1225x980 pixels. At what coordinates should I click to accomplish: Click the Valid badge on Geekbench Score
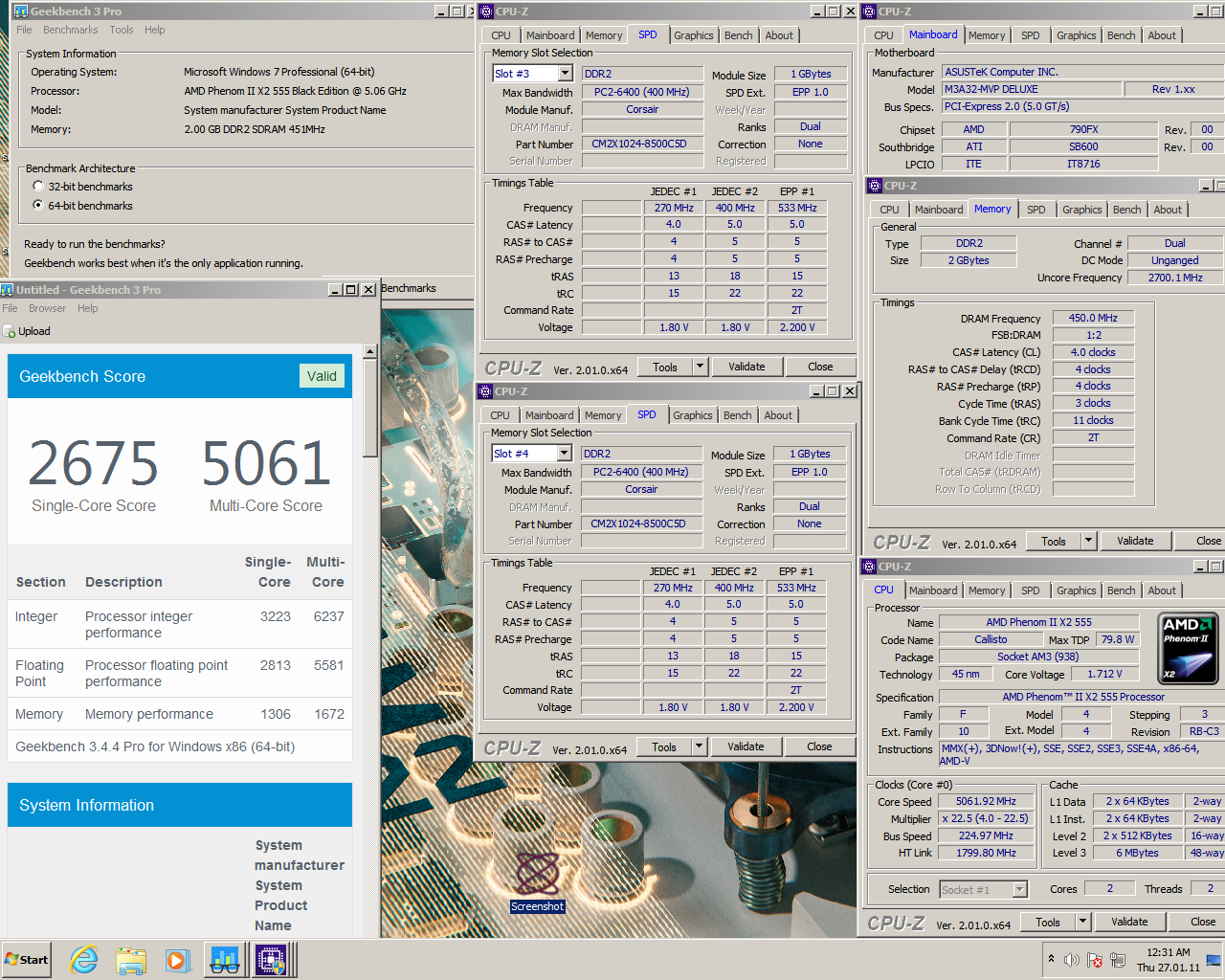click(322, 376)
